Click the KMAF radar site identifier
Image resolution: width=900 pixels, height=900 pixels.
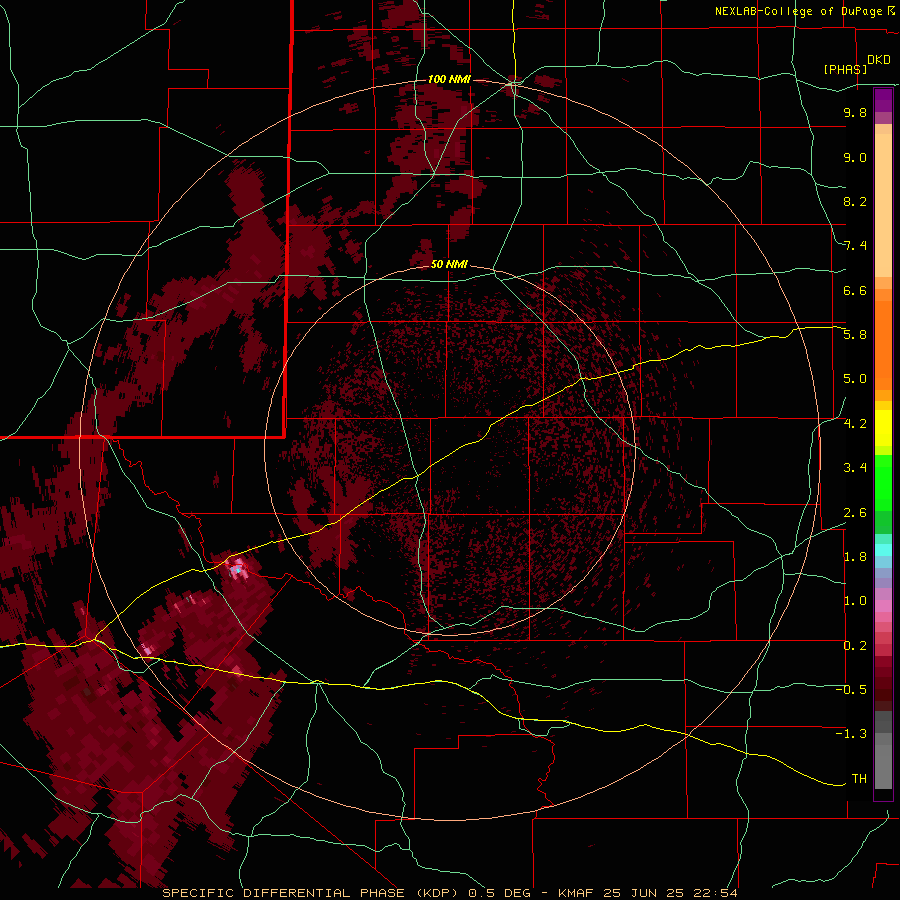point(577,893)
